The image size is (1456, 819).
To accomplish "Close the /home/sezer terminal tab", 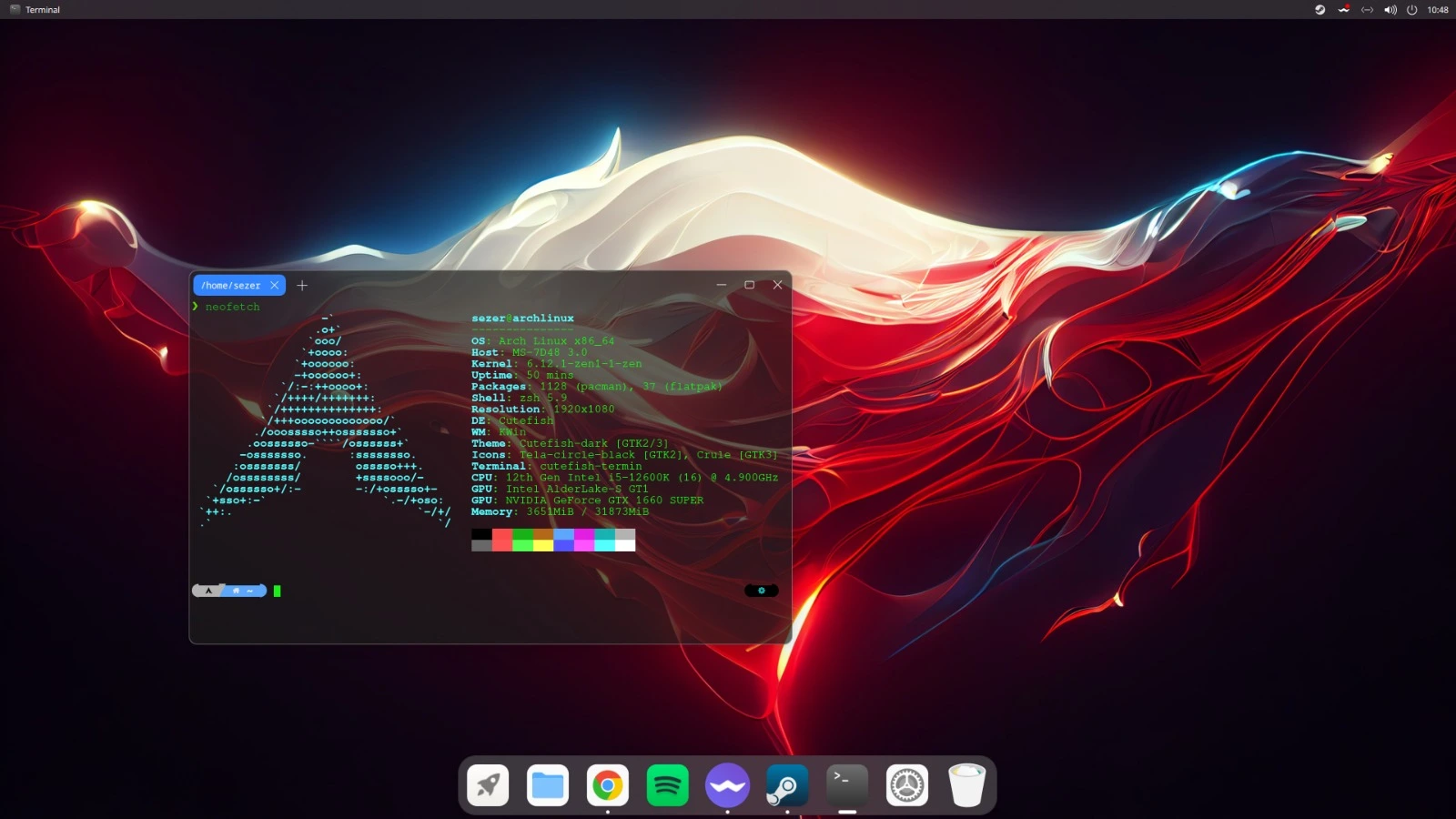I will tap(274, 285).
